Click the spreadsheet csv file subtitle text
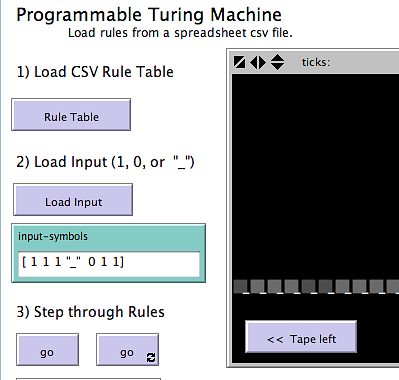The width and height of the screenshot is (399, 380). click(180, 33)
